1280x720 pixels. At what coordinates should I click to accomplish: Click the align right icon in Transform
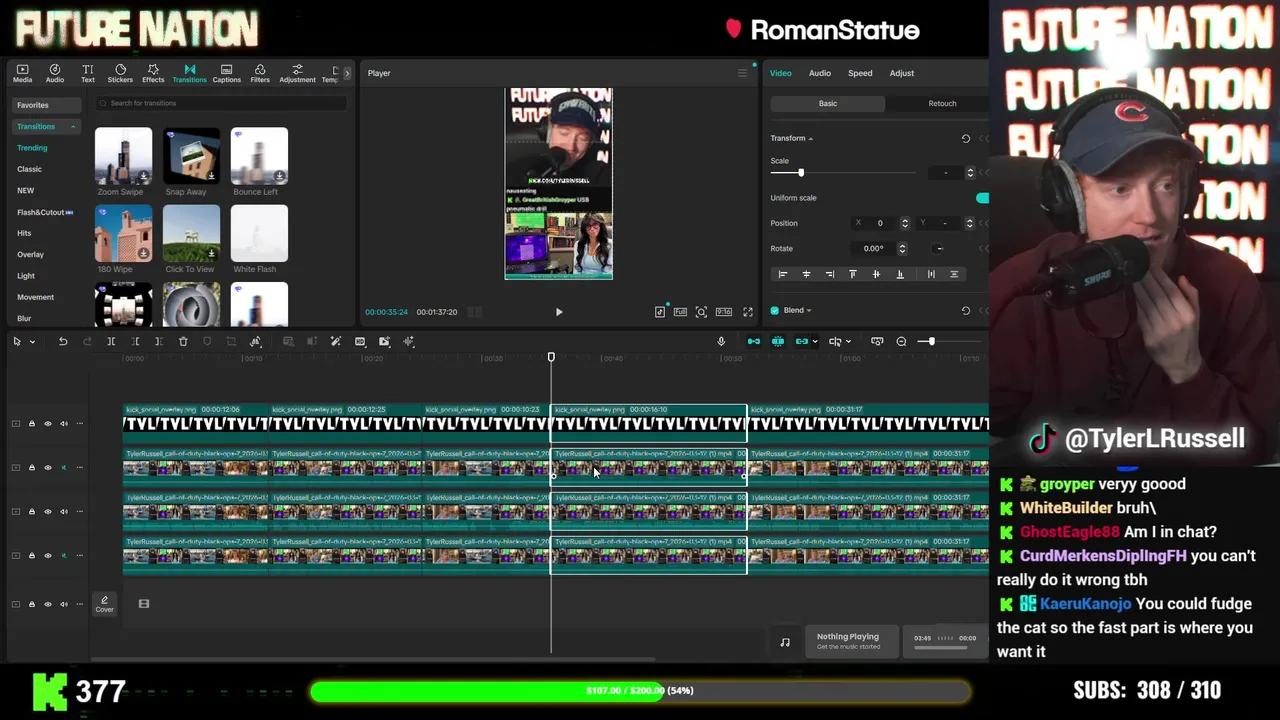tap(830, 274)
